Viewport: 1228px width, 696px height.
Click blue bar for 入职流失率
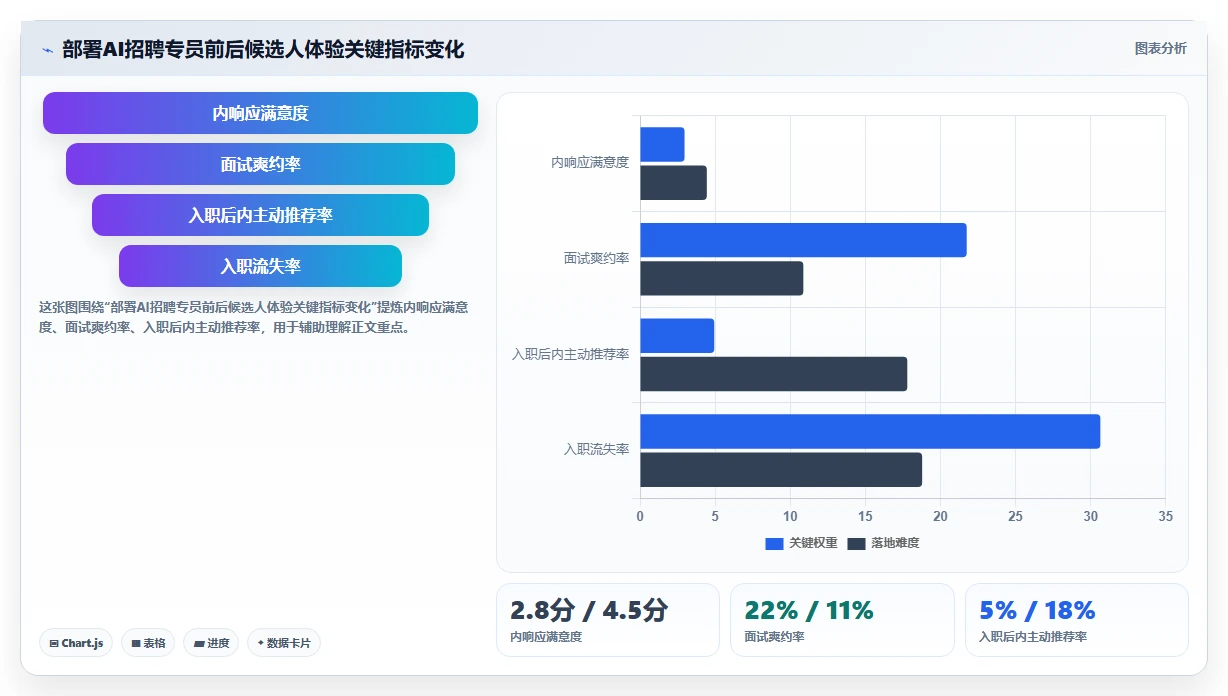(870, 431)
